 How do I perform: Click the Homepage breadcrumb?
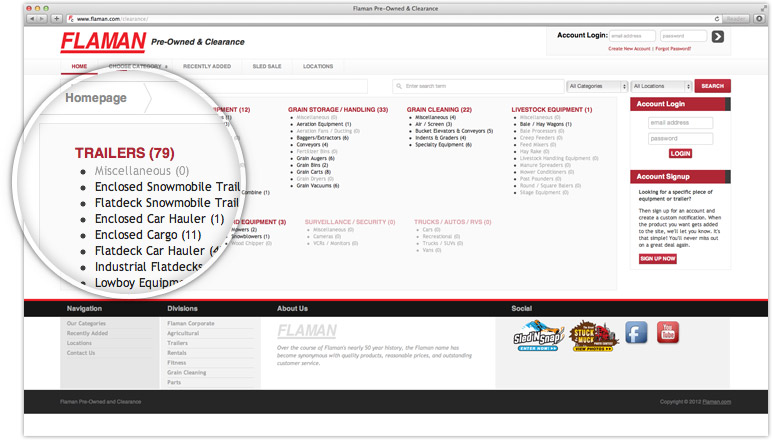(96, 98)
